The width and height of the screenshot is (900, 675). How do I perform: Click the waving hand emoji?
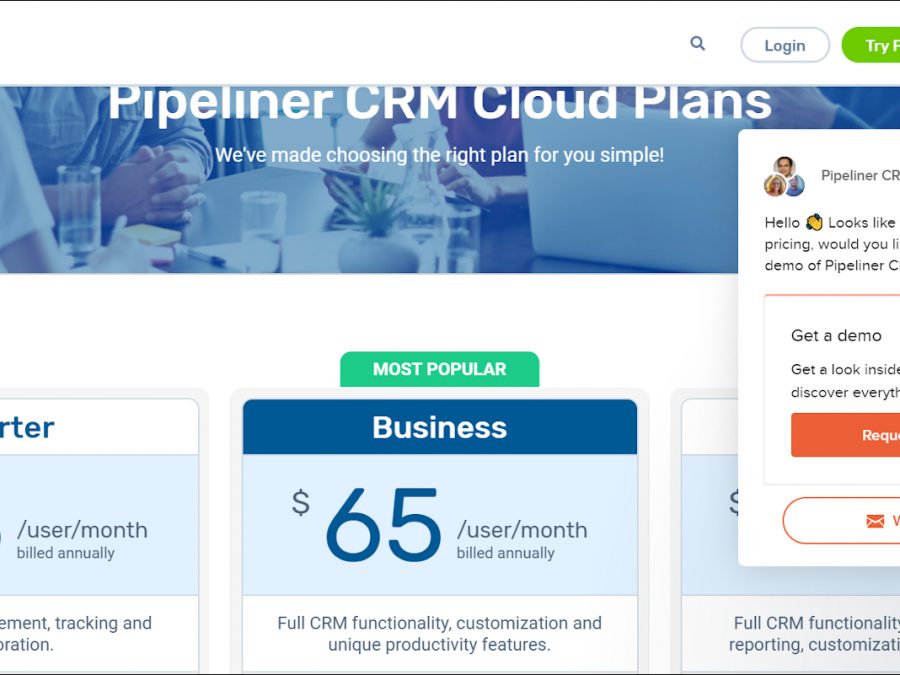coord(814,223)
